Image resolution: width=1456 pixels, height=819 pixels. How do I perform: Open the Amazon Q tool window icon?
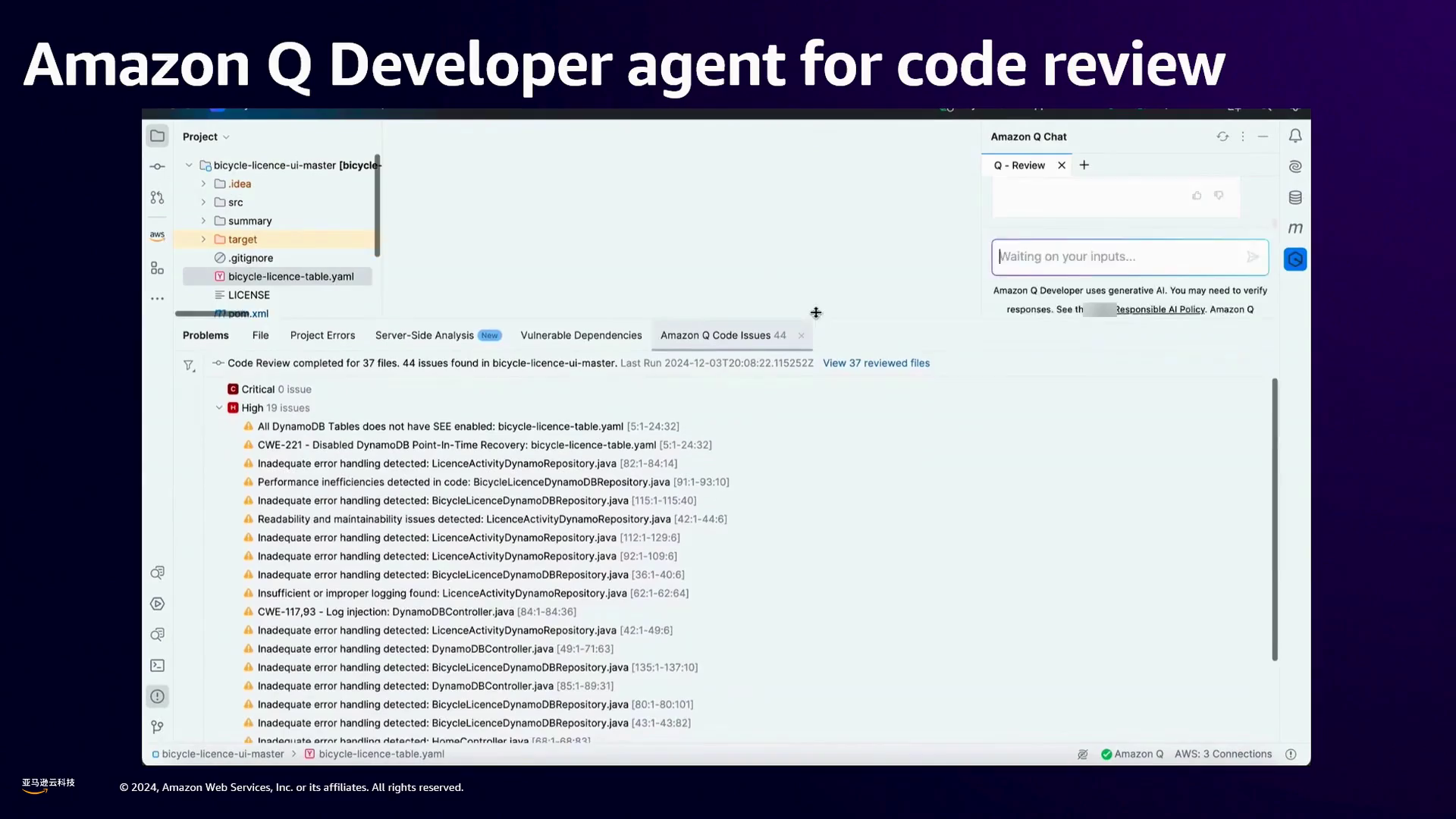click(x=1294, y=259)
